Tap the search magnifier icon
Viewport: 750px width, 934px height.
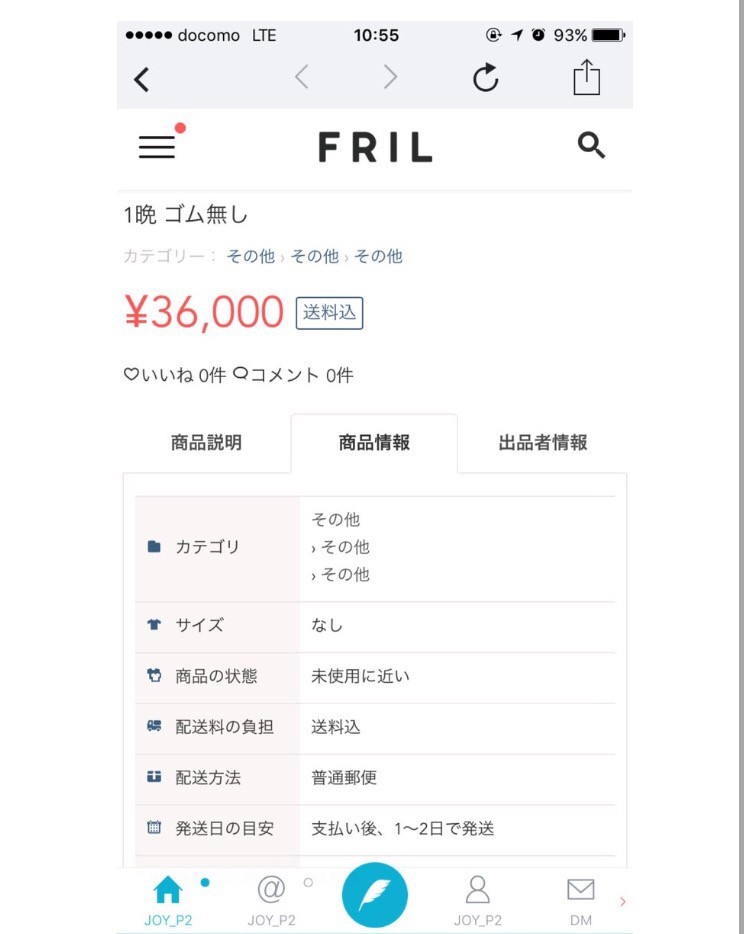[591, 146]
